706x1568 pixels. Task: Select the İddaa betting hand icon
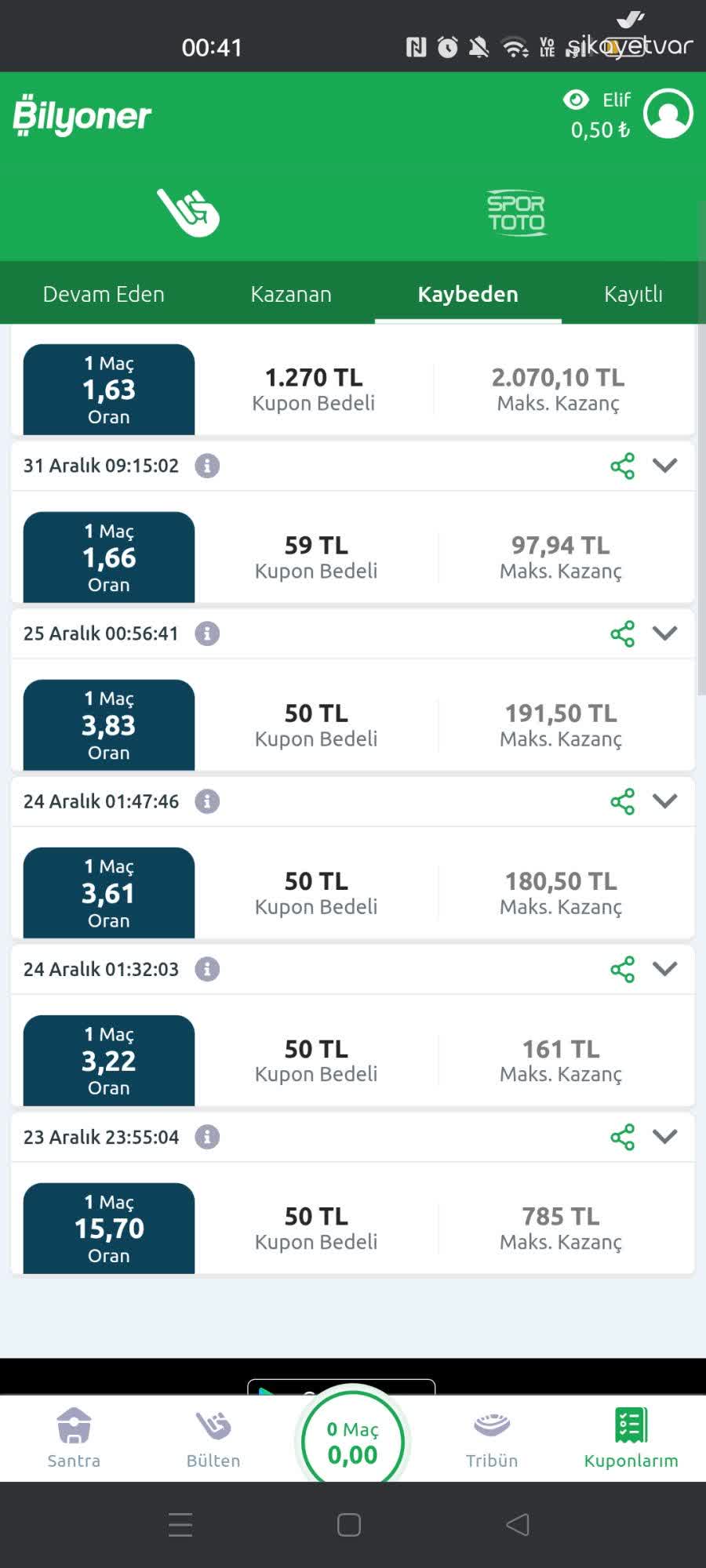pyautogui.click(x=188, y=212)
